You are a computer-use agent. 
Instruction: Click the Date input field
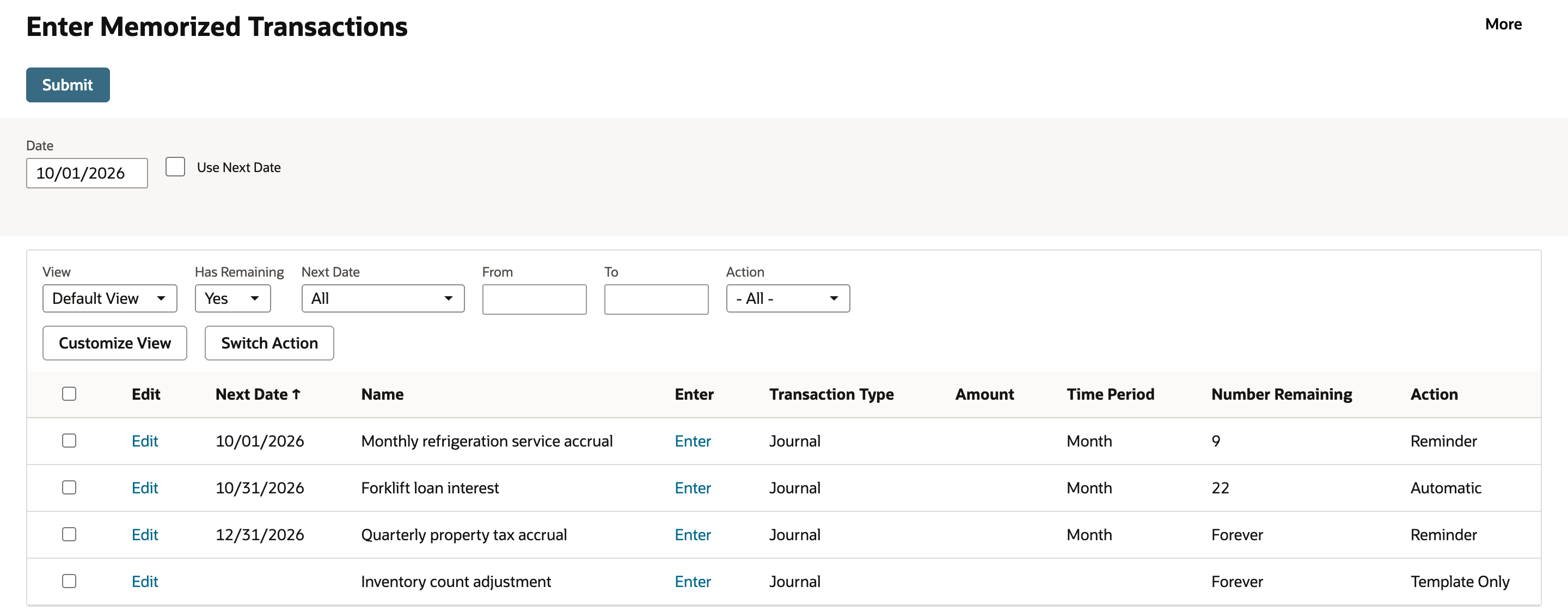(x=87, y=173)
